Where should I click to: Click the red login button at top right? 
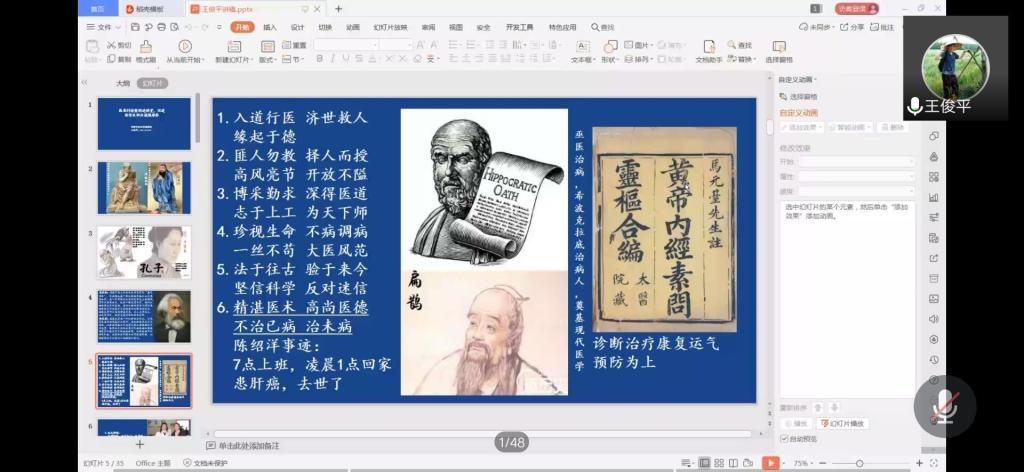tap(856, 8)
